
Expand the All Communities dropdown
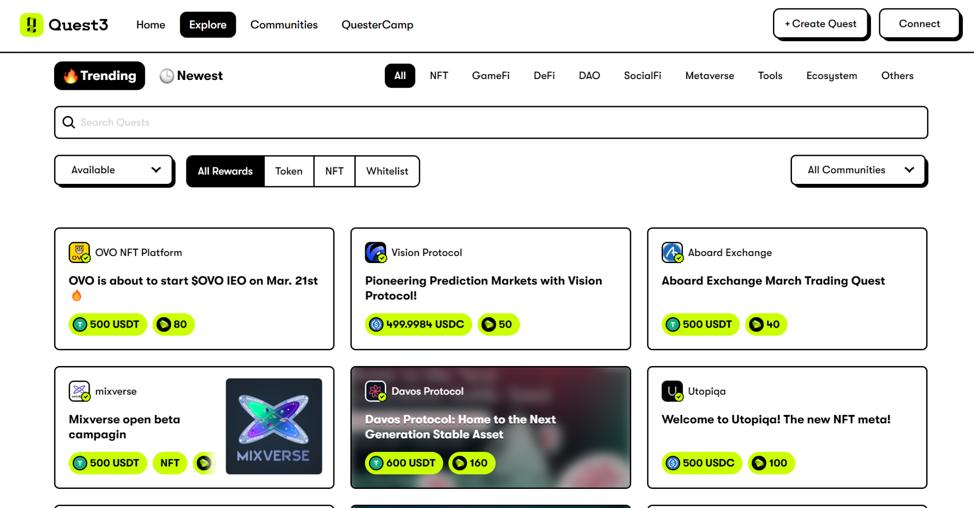[858, 170]
